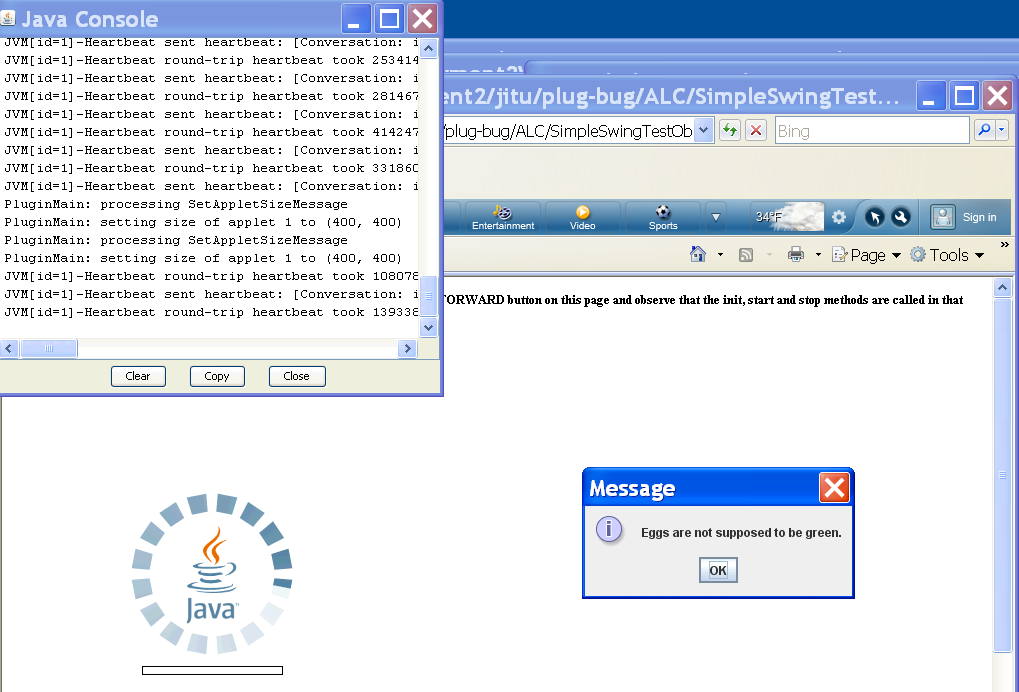1019x692 pixels.
Task: Open the Entertainment toolbar tab
Action: point(503,217)
